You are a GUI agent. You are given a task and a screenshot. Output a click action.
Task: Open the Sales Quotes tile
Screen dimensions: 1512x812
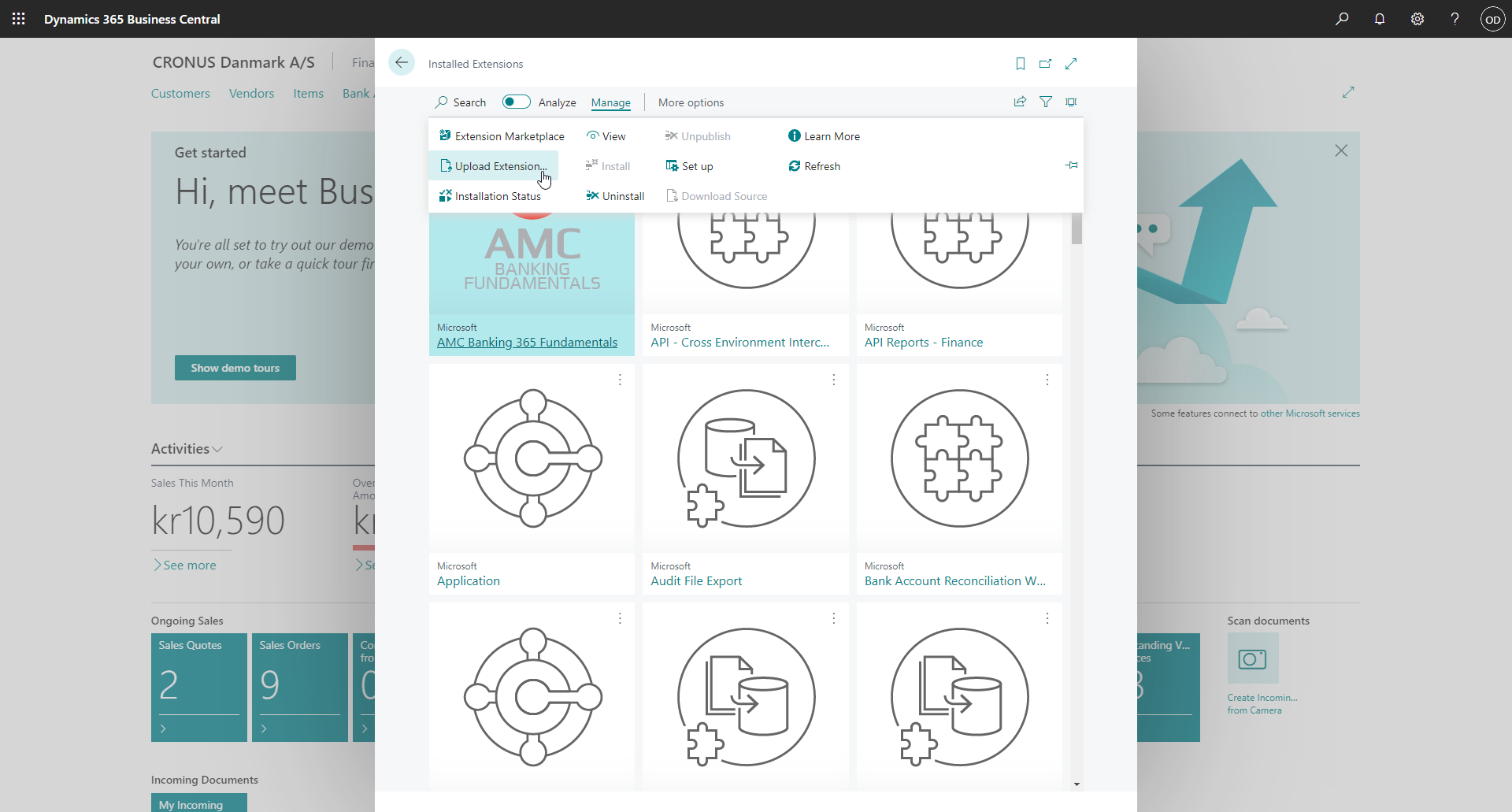point(199,688)
